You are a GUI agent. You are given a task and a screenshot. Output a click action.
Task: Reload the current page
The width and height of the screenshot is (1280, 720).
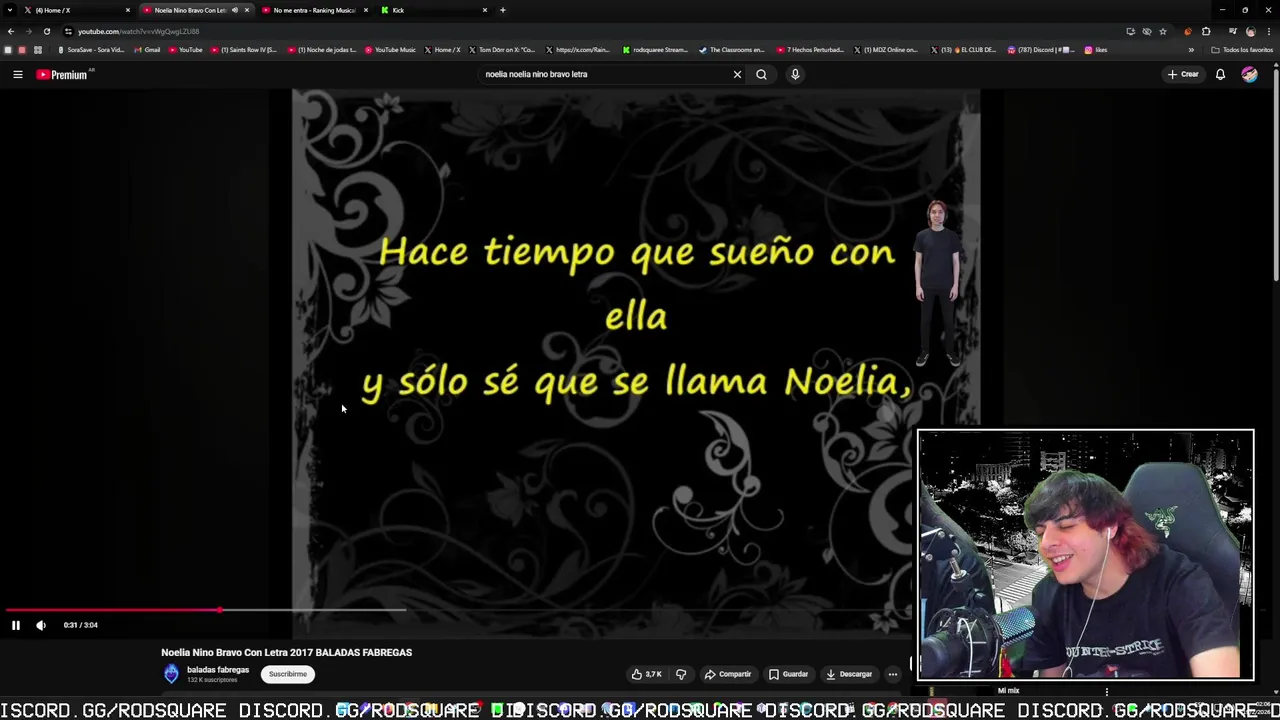(x=47, y=31)
